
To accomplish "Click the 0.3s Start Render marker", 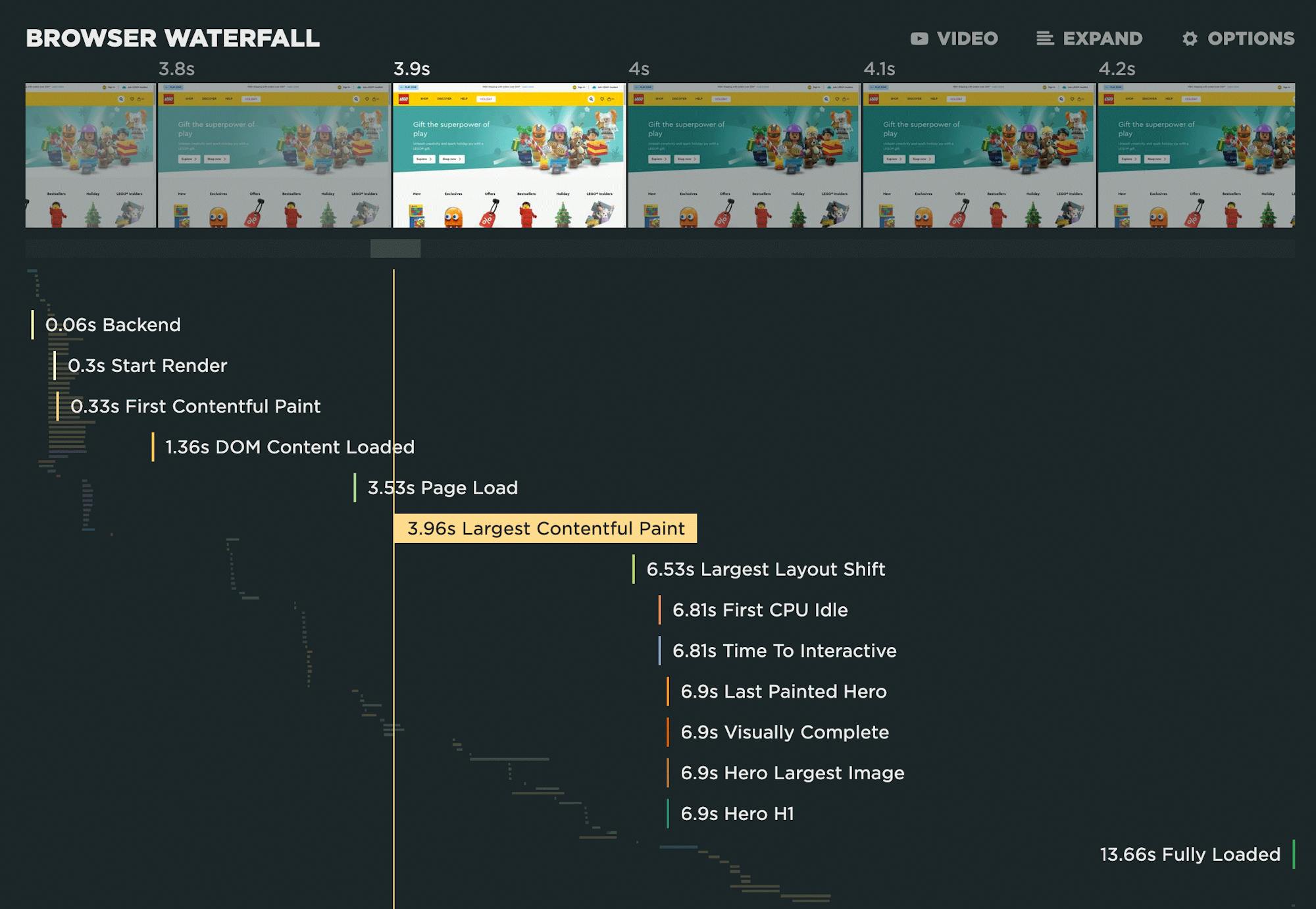I will pyautogui.click(x=147, y=366).
